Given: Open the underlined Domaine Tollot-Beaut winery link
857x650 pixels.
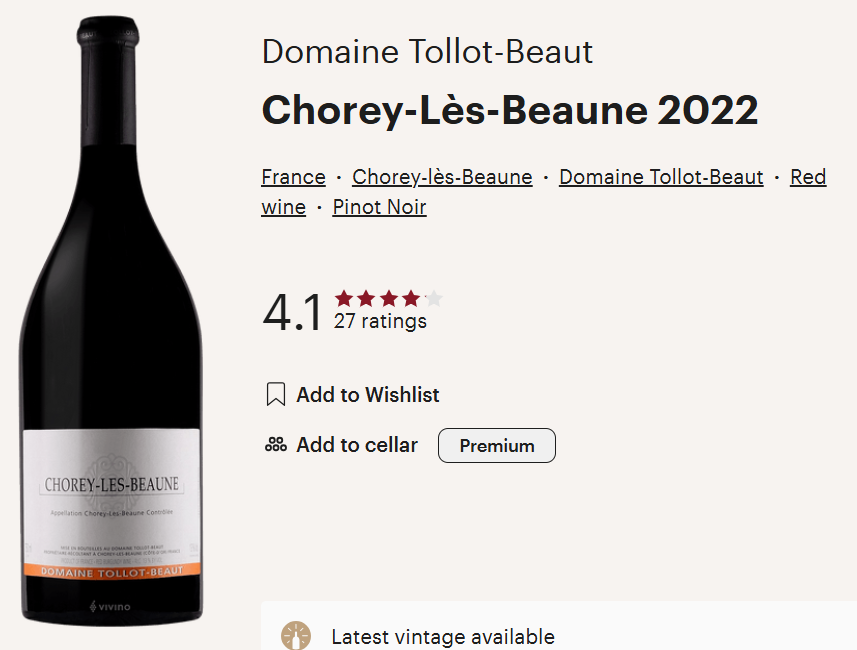Looking at the screenshot, I should tap(661, 177).
